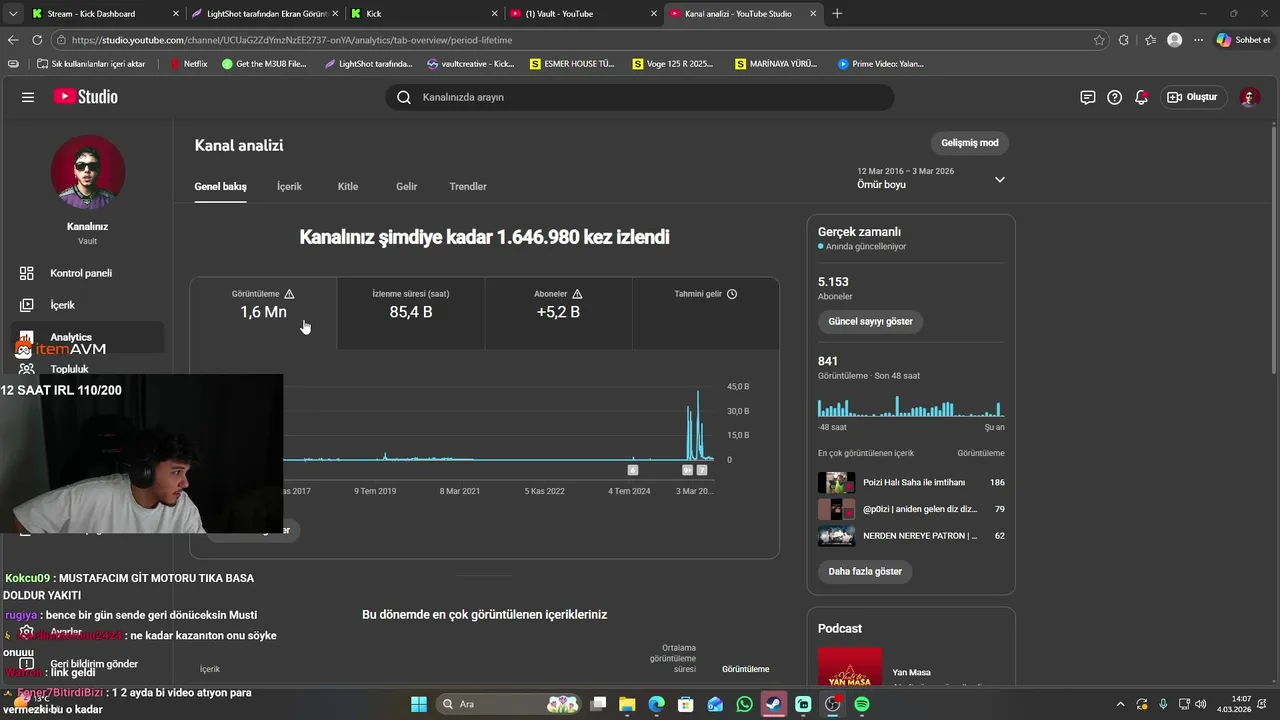The image size is (1280, 720).
Task: Open the Netflix bookmark
Action: [x=189, y=64]
